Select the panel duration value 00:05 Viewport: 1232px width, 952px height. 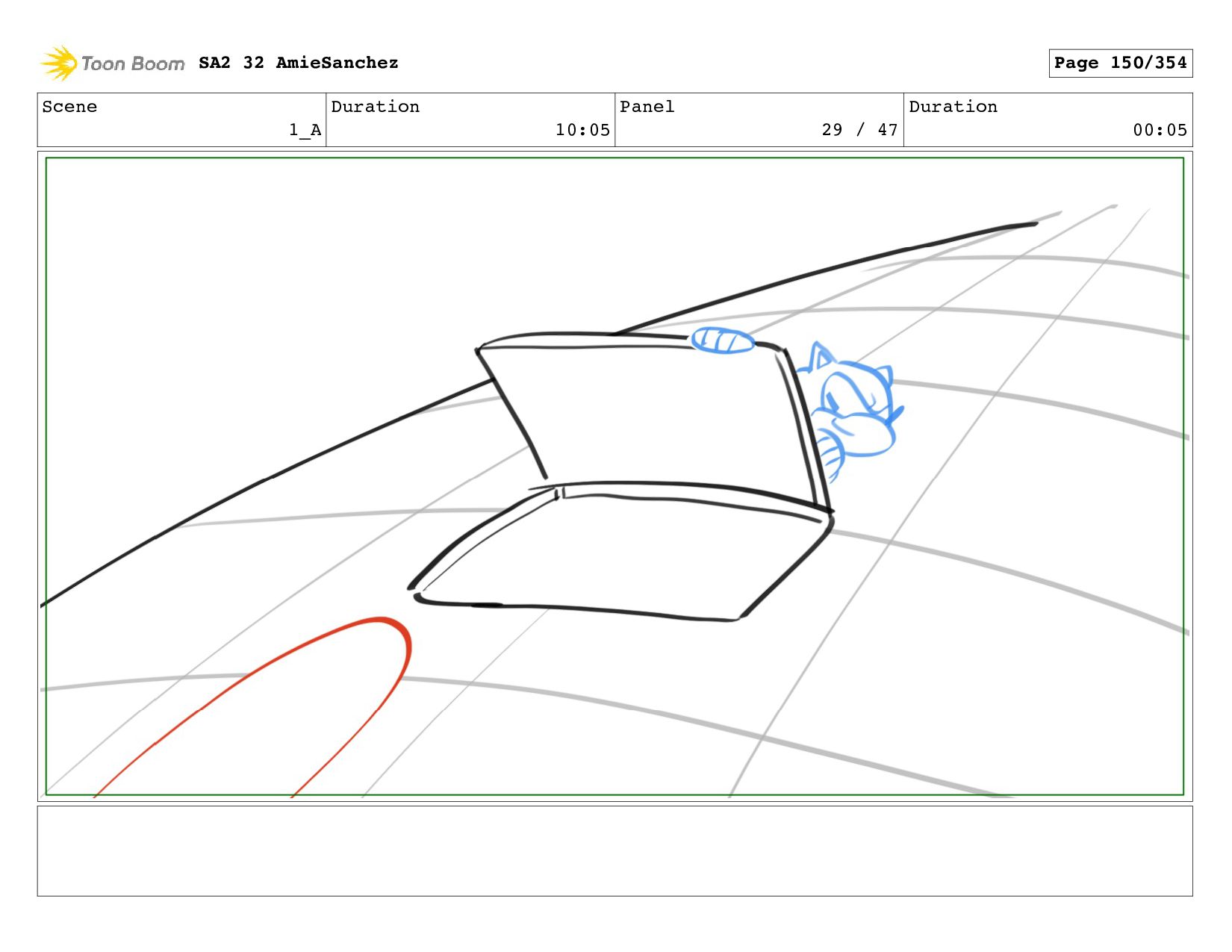[1160, 130]
